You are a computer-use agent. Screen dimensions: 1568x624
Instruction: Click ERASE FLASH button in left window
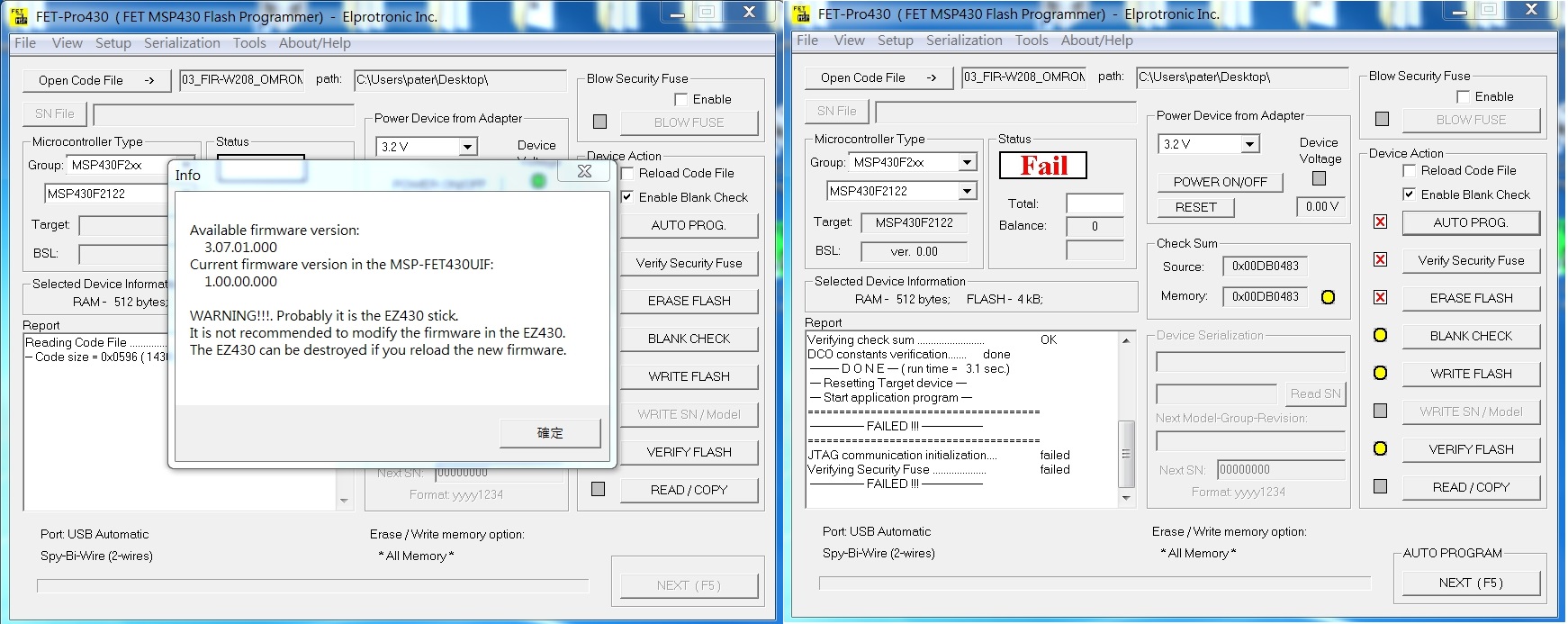689,301
